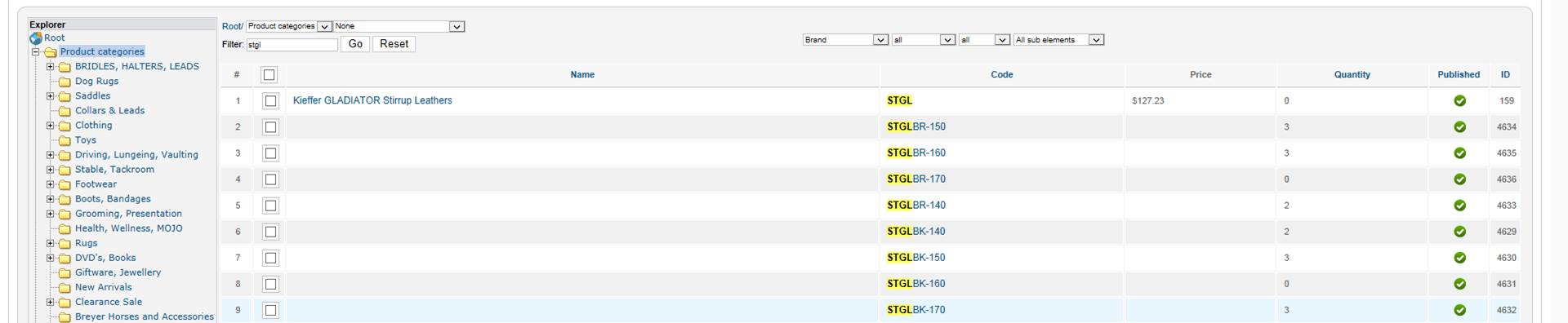Viewport: 1568px width, 323px height.
Task: Toggle the select-all checkbox in table header
Action: tap(269, 75)
